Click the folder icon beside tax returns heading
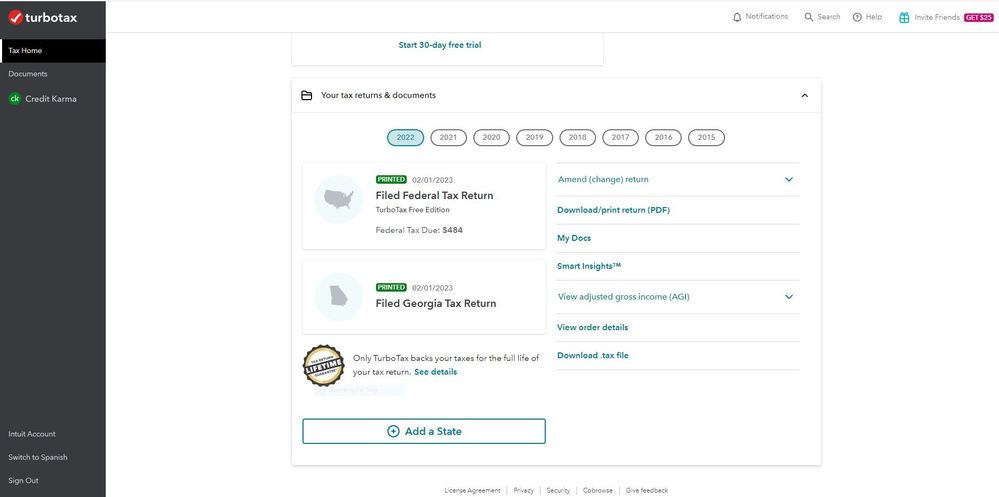999x497 pixels. (306, 96)
